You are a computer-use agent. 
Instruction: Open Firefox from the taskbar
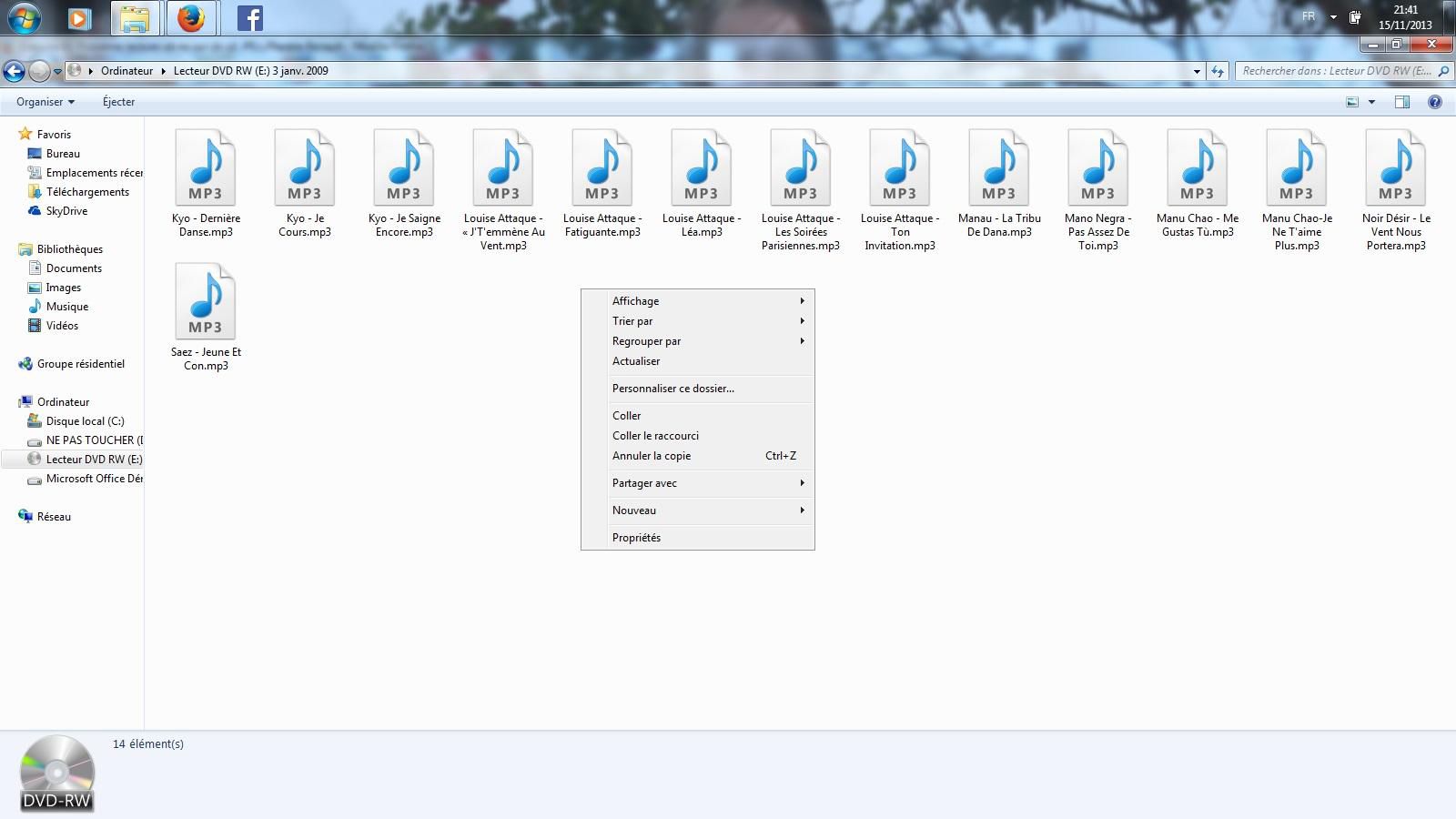point(191,17)
